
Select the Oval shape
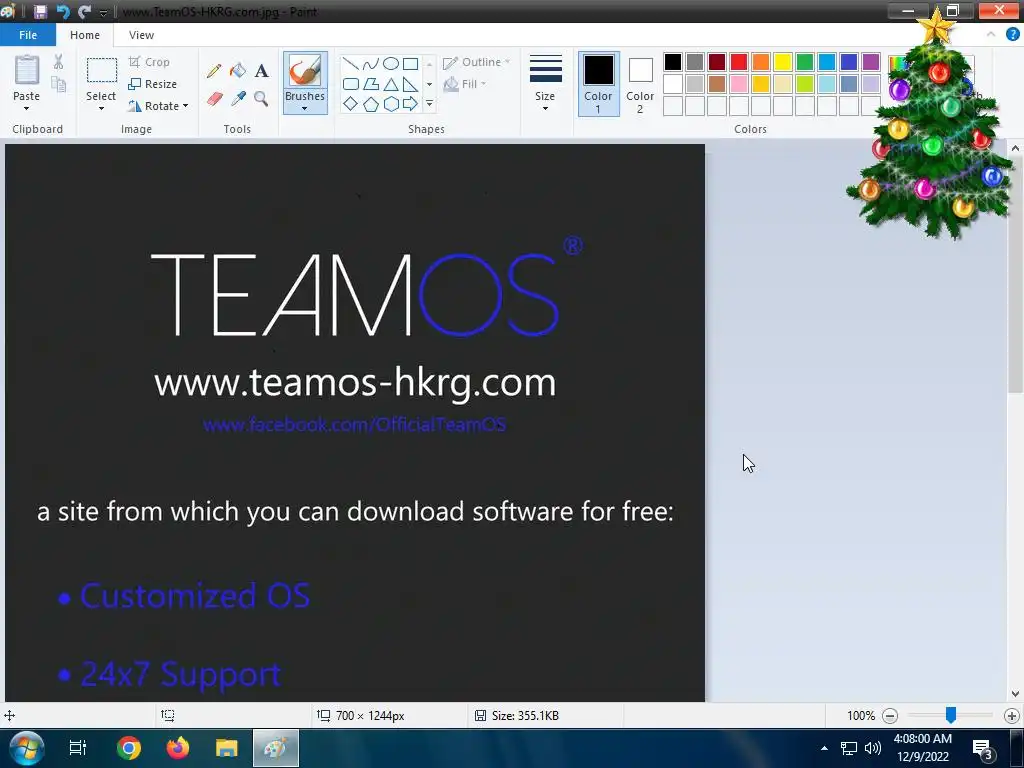coord(391,64)
